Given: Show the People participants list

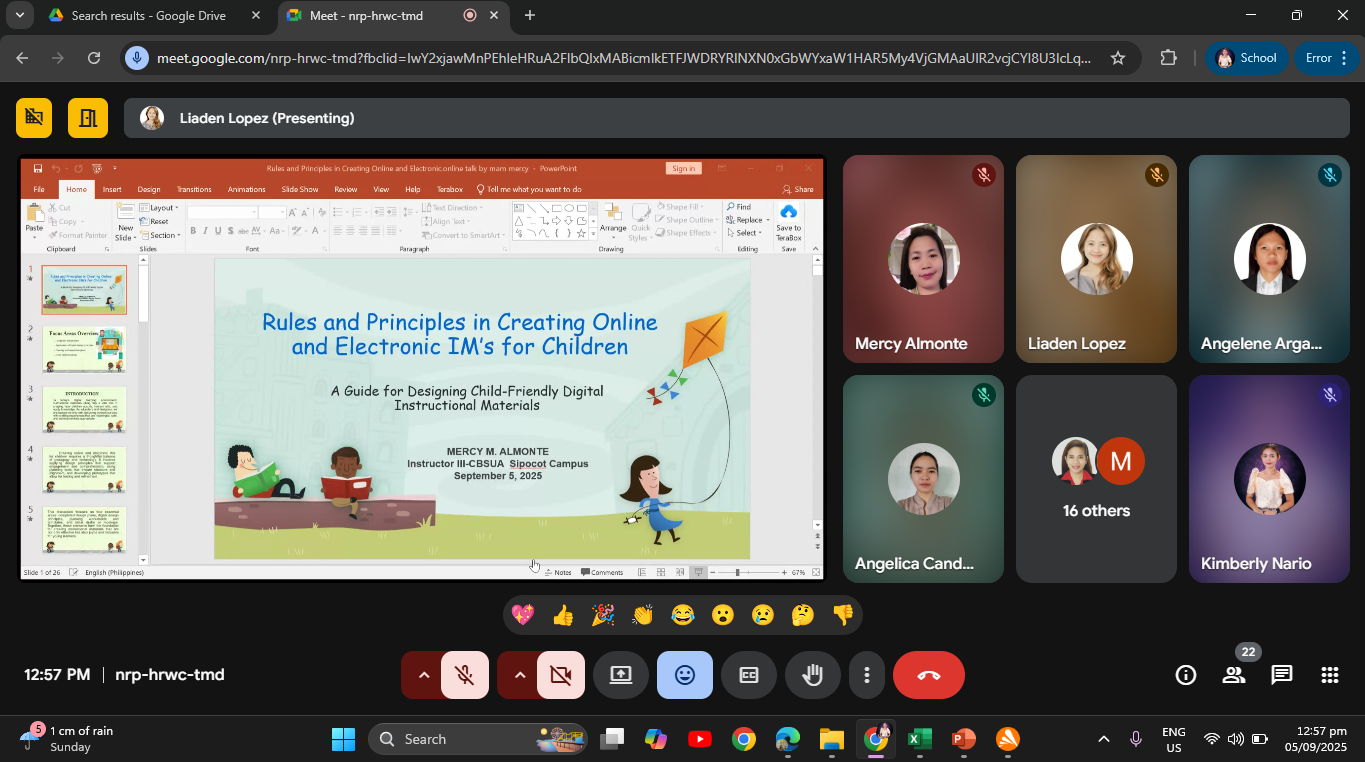Looking at the screenshot, I should coord(1233,675).
